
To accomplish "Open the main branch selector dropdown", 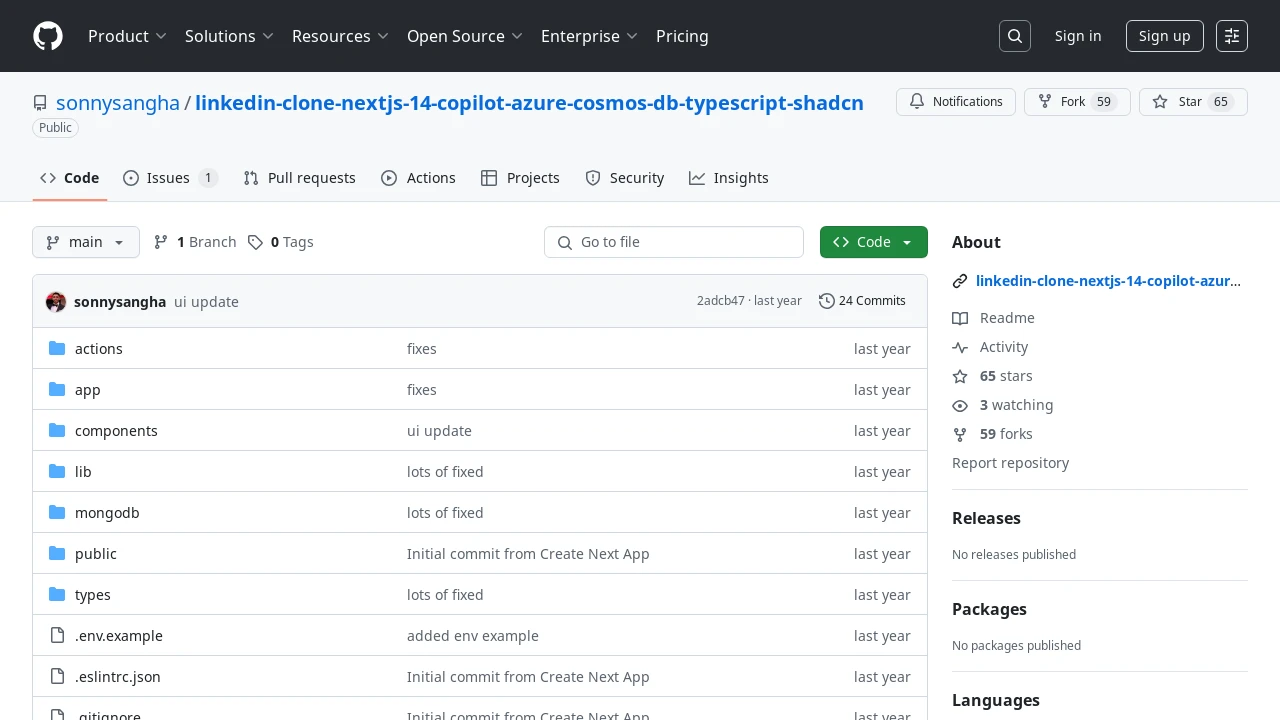I will pos(86,242).
